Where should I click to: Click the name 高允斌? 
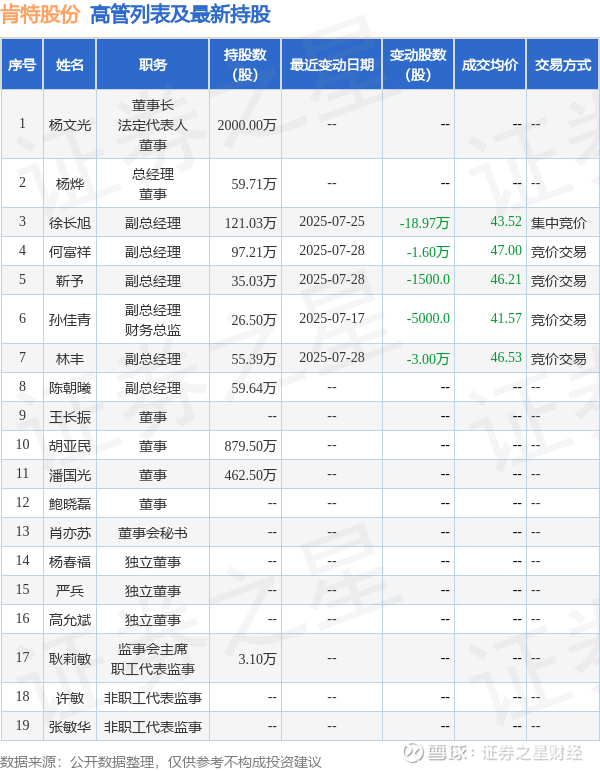(x=70, y=620)
